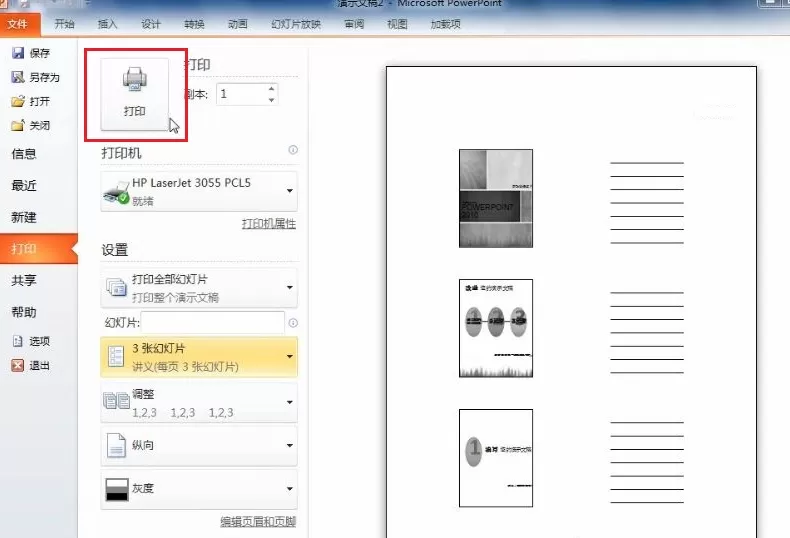The image size is (790, 538).
Task: Click the second slide thumbnail with three circles
Action: 496,328
